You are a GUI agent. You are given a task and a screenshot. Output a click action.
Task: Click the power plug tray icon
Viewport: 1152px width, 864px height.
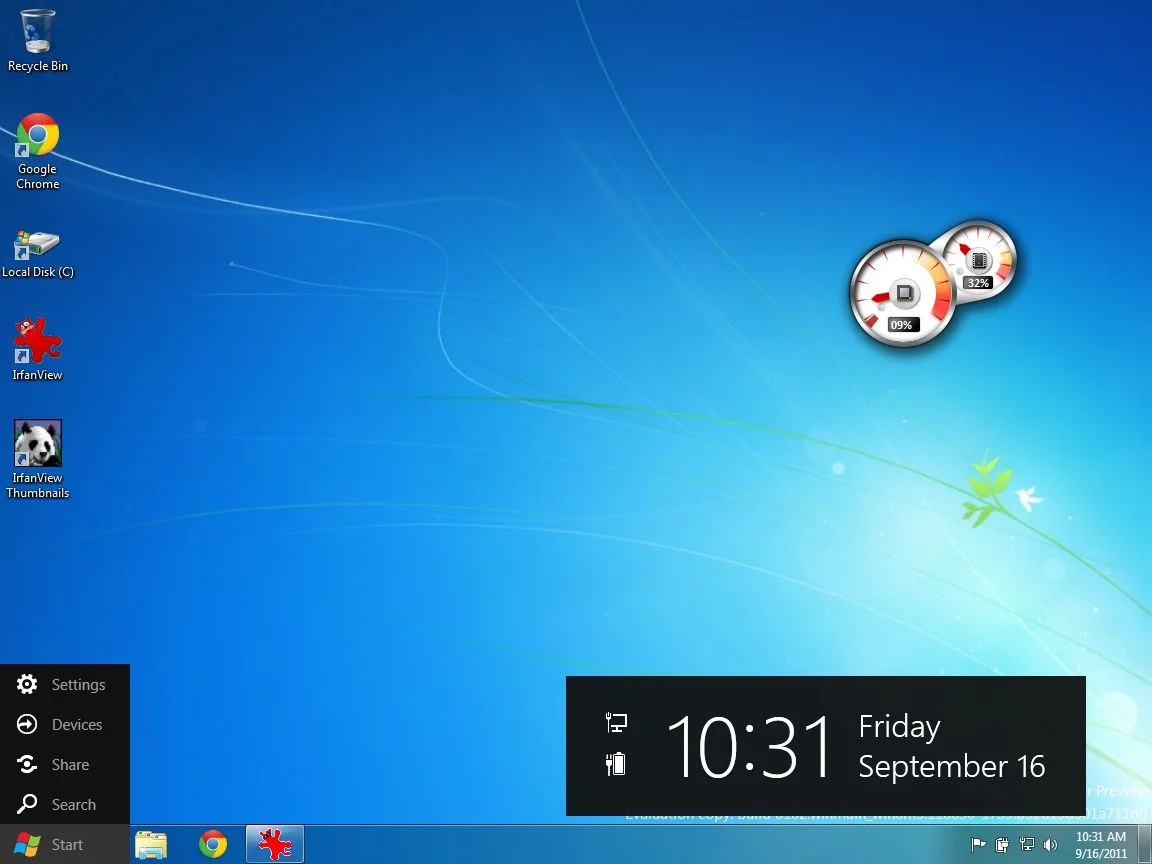[x=1002, y=845]
